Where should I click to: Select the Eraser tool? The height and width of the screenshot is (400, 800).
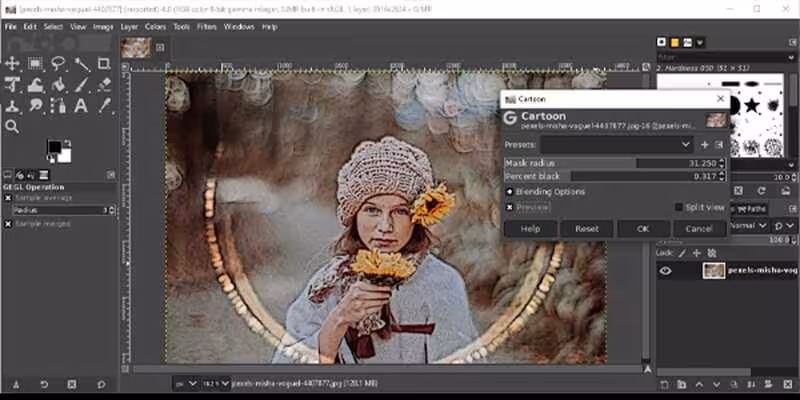104,85
